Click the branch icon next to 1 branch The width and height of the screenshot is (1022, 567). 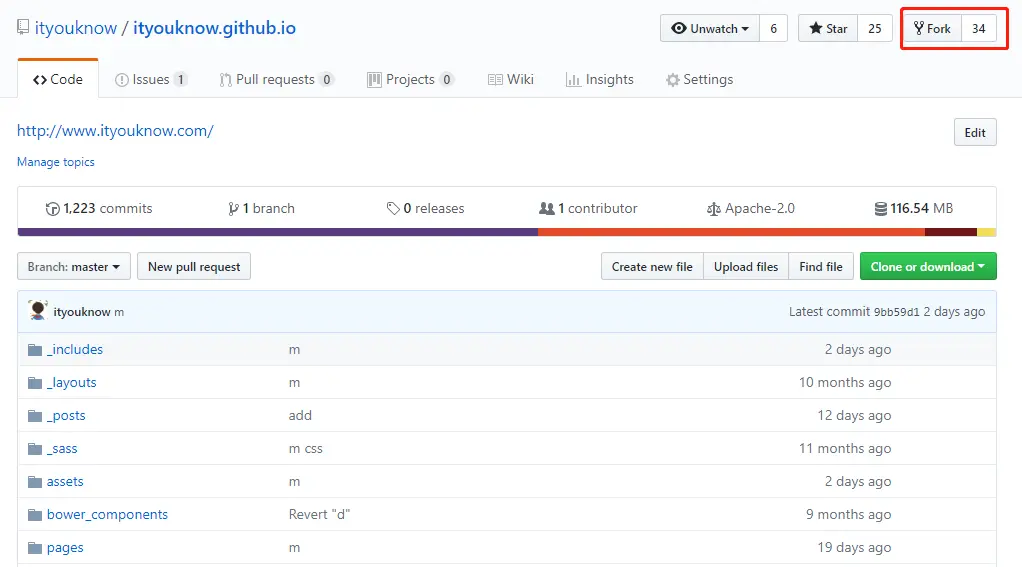233,209
